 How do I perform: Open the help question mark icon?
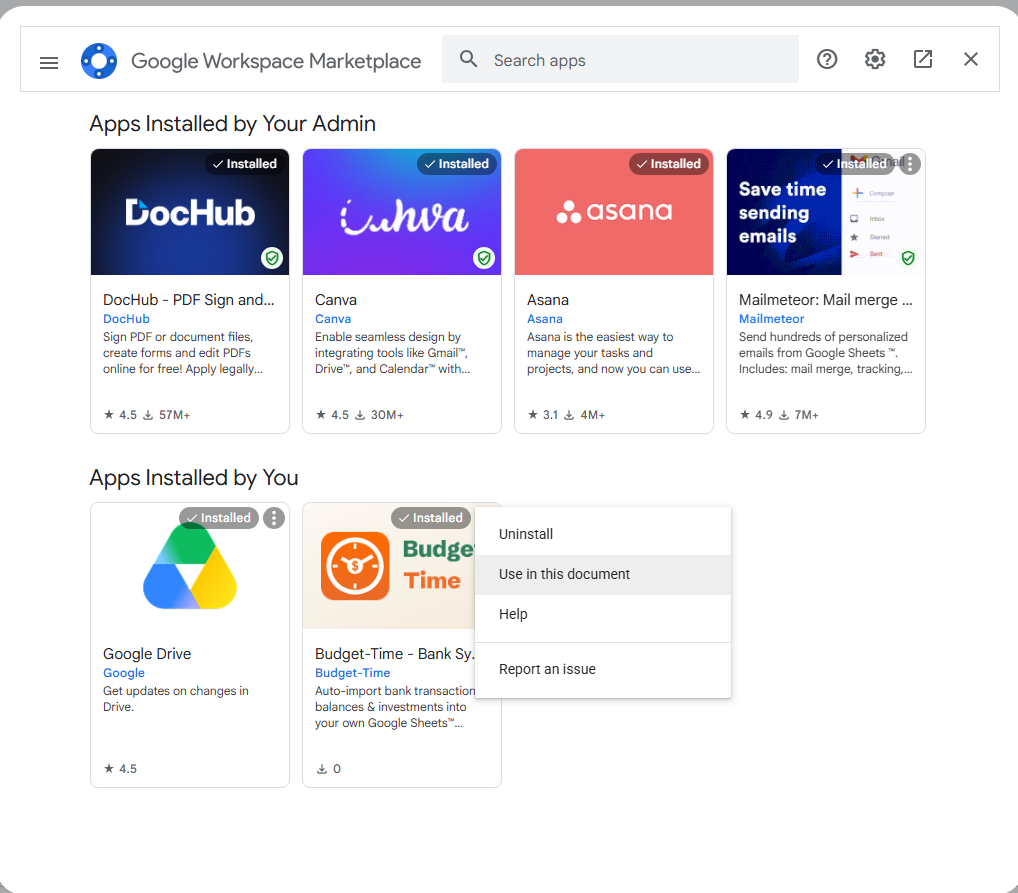tap(826, 59)
